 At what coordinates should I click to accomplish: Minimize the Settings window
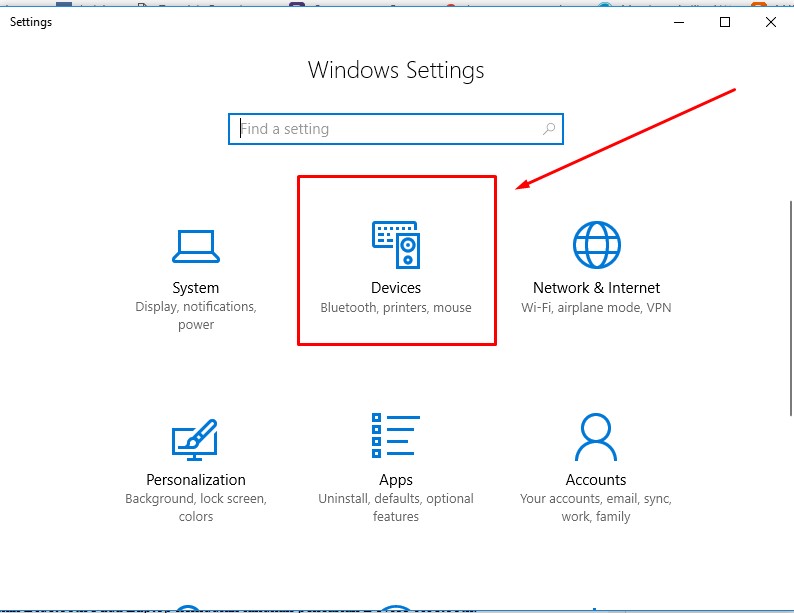(679, 22)
